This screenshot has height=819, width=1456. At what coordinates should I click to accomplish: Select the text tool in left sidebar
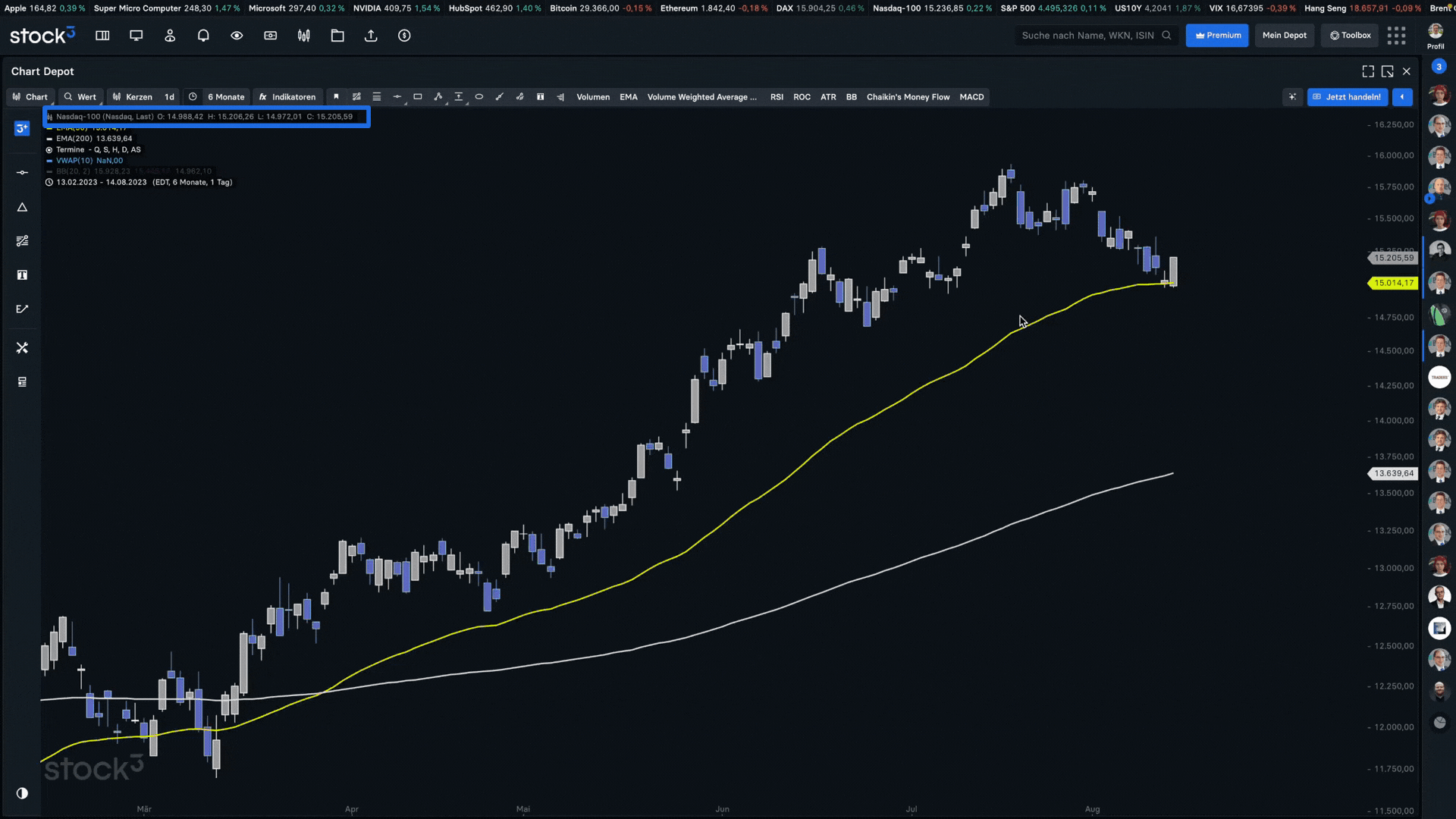22,275
